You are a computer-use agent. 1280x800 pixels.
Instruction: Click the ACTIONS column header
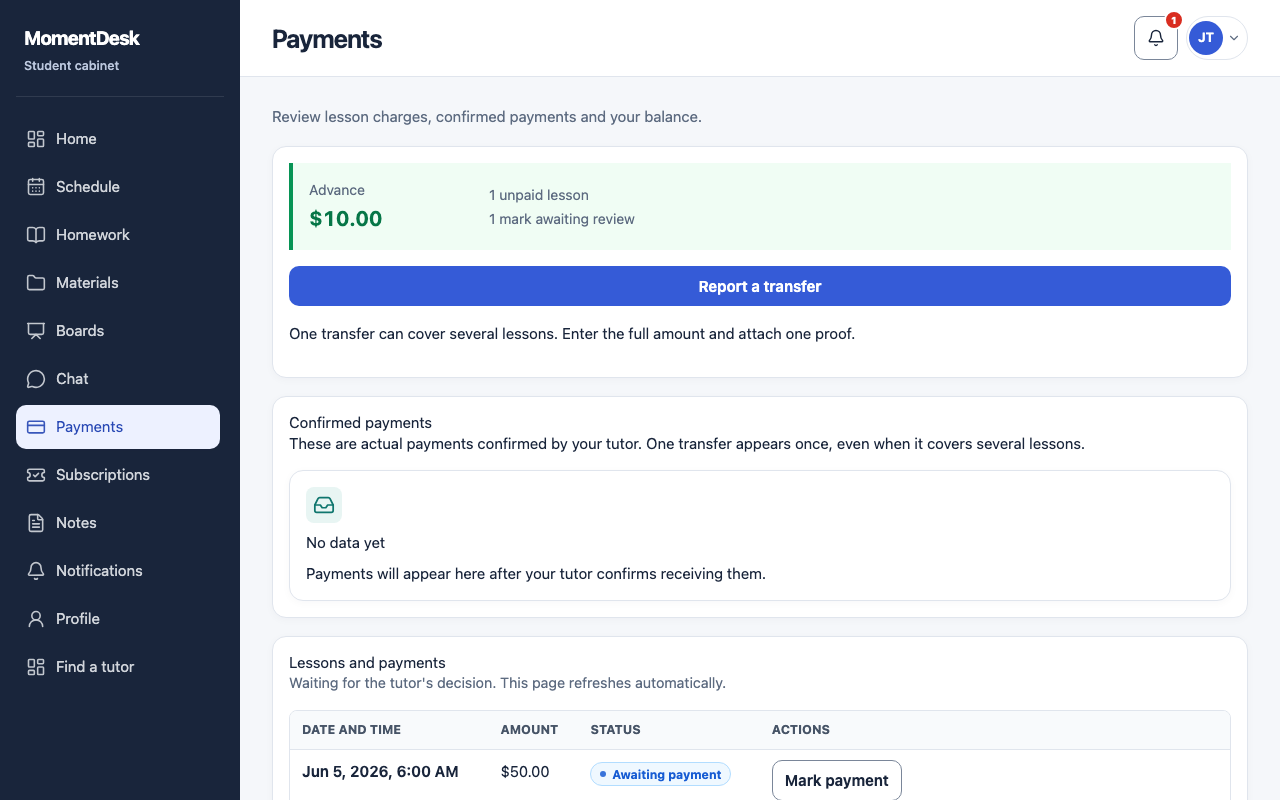[801, 730]
